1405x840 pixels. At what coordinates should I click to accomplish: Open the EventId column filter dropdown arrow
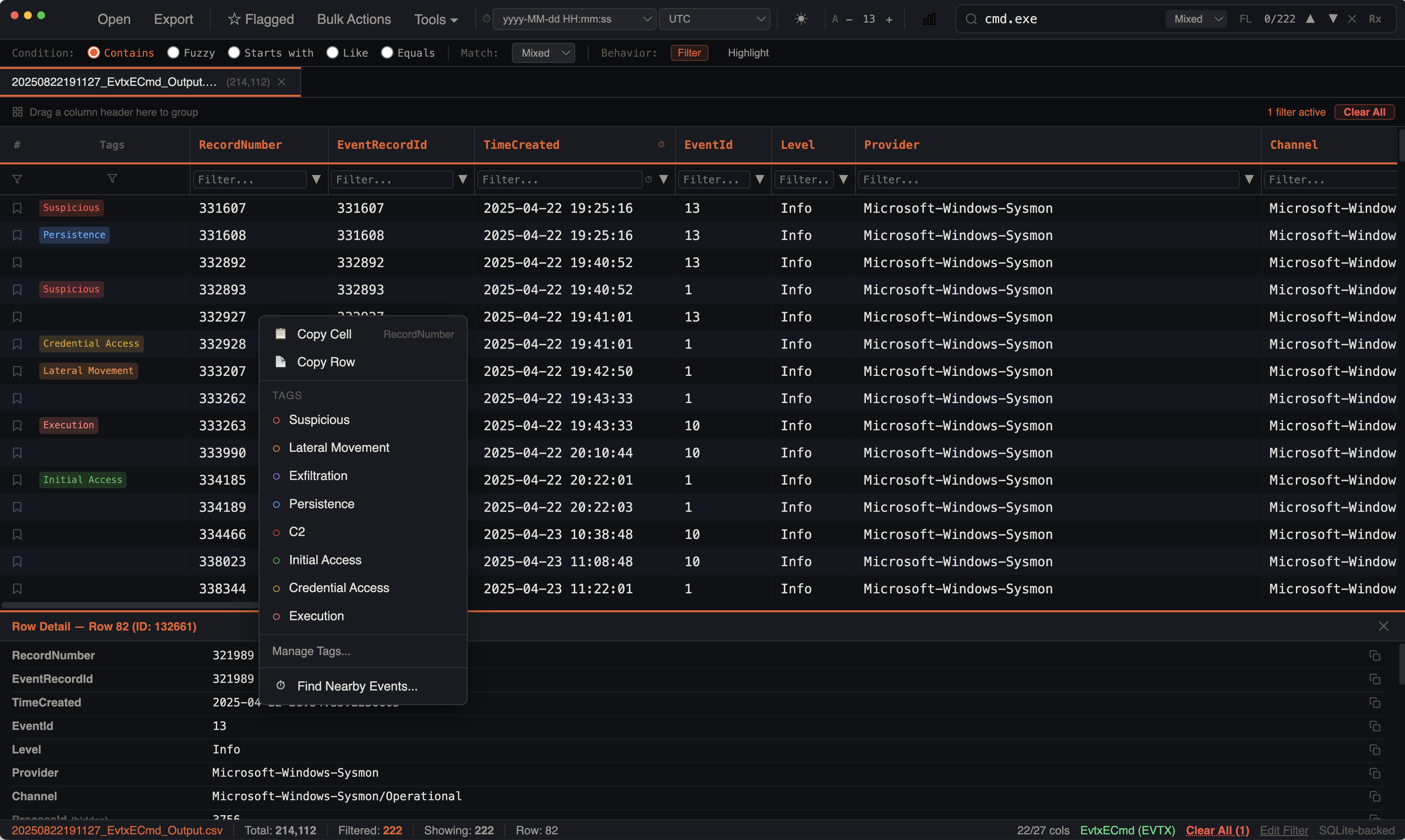[760, 179]
